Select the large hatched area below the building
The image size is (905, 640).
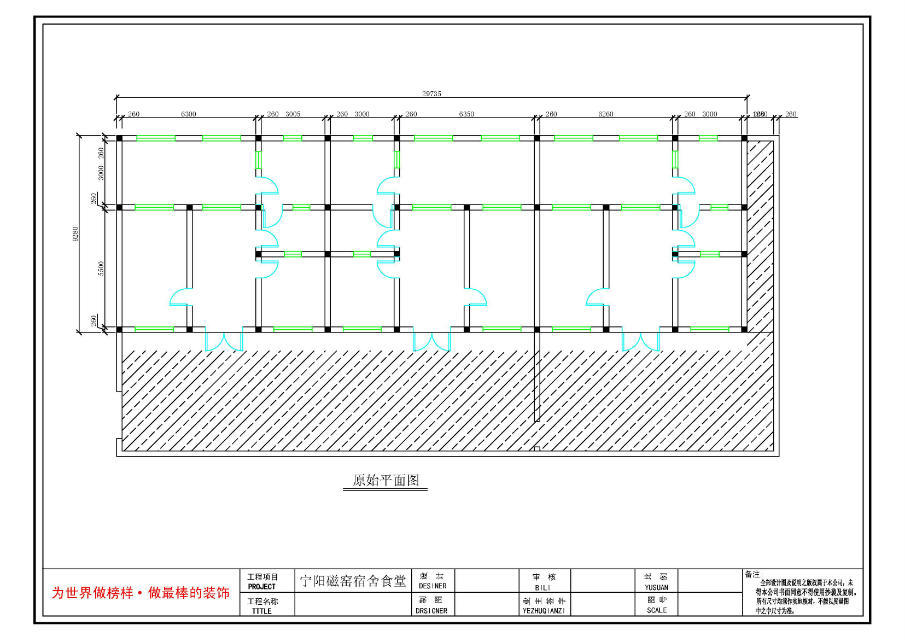330,395
